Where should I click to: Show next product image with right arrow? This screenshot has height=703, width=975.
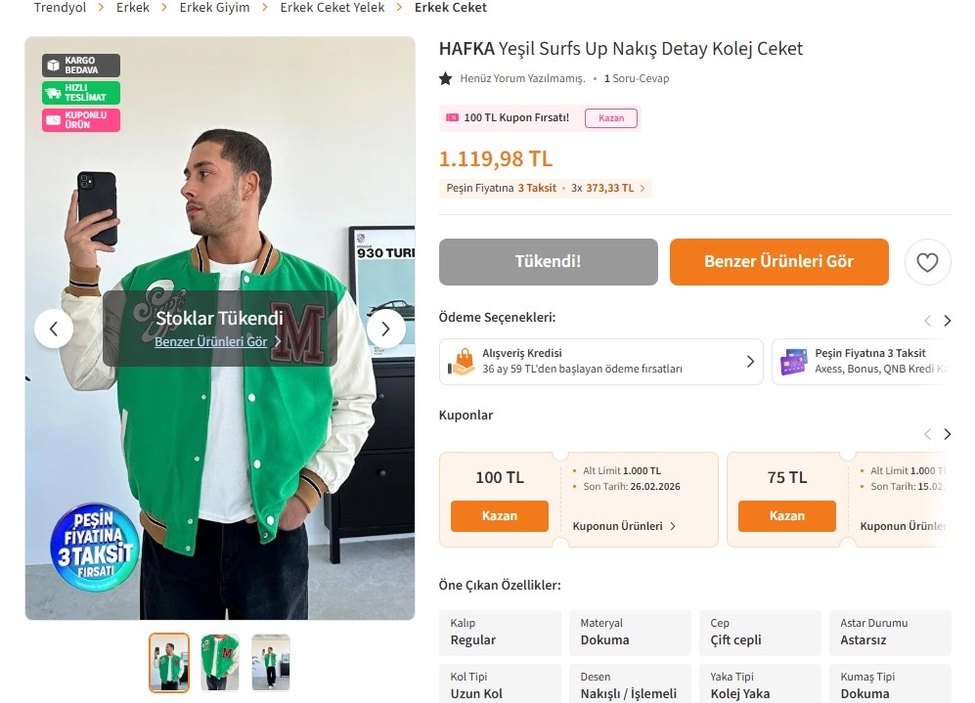[385, 329]
